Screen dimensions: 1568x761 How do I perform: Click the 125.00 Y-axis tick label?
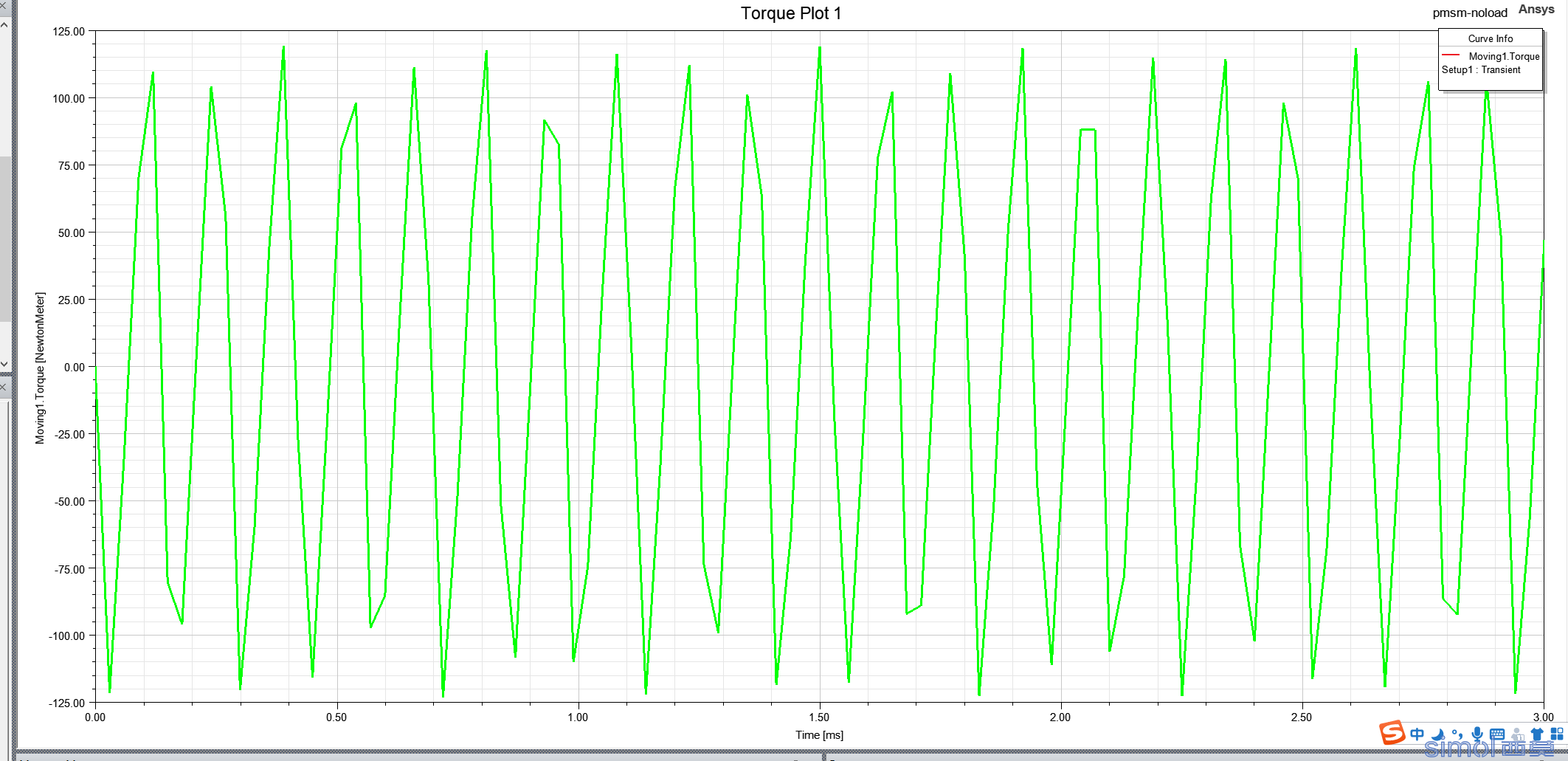69,32
